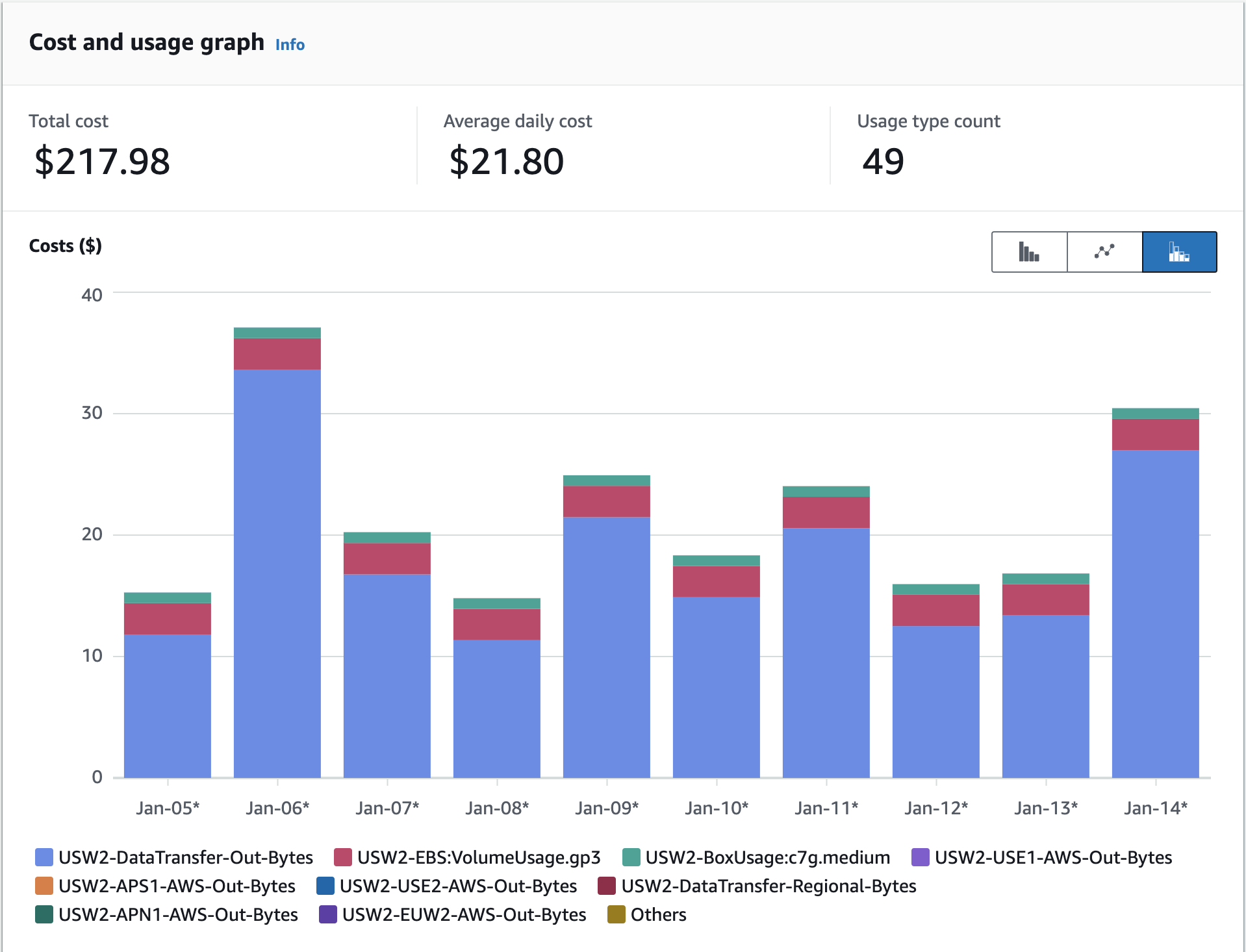Click the USW2-EUW2-AWS-Out-Bytes legend icon
The width and height of the screenshot is (1246, 952).
click(x=327, y=915)
